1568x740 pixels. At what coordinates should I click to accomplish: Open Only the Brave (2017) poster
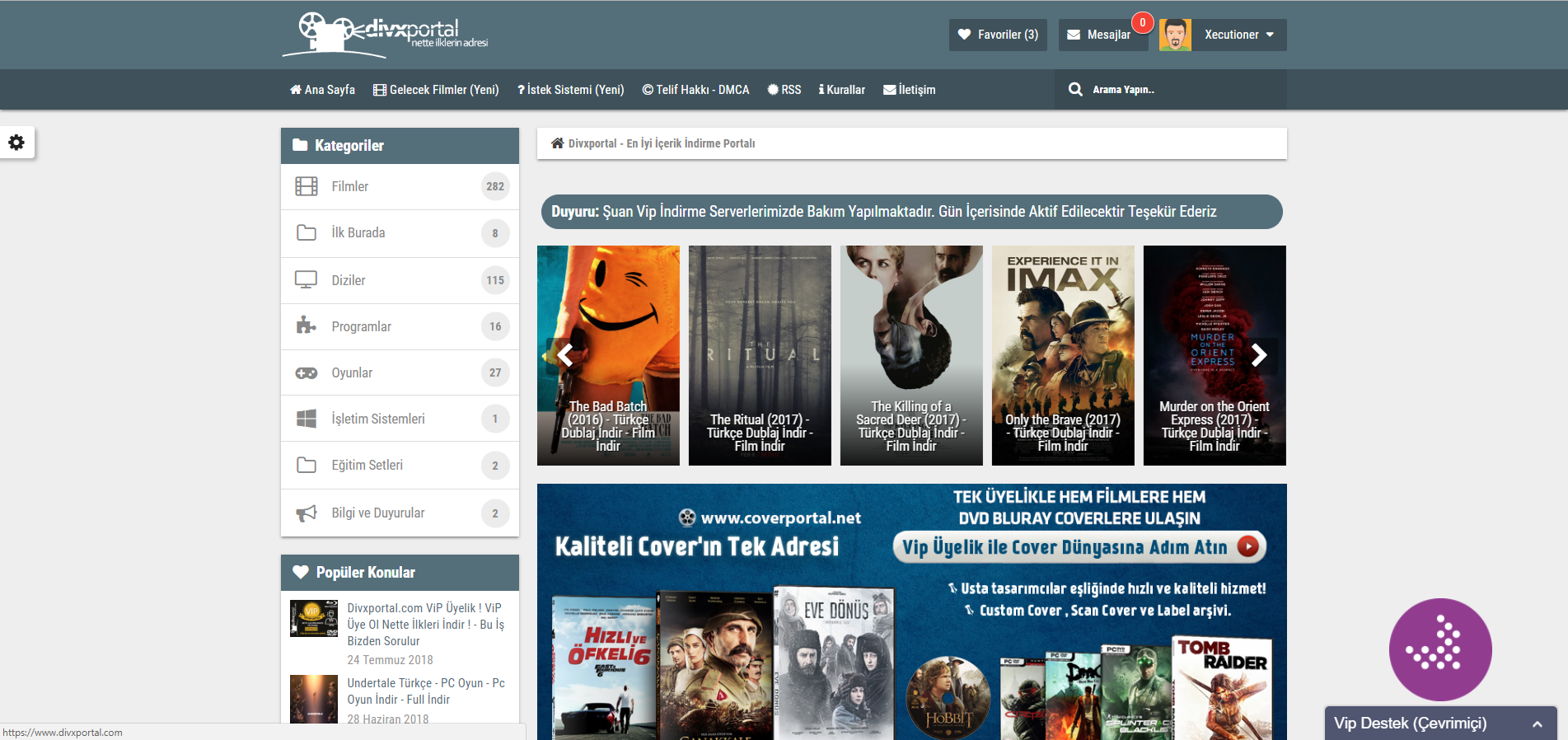(x=1063, y=355)
